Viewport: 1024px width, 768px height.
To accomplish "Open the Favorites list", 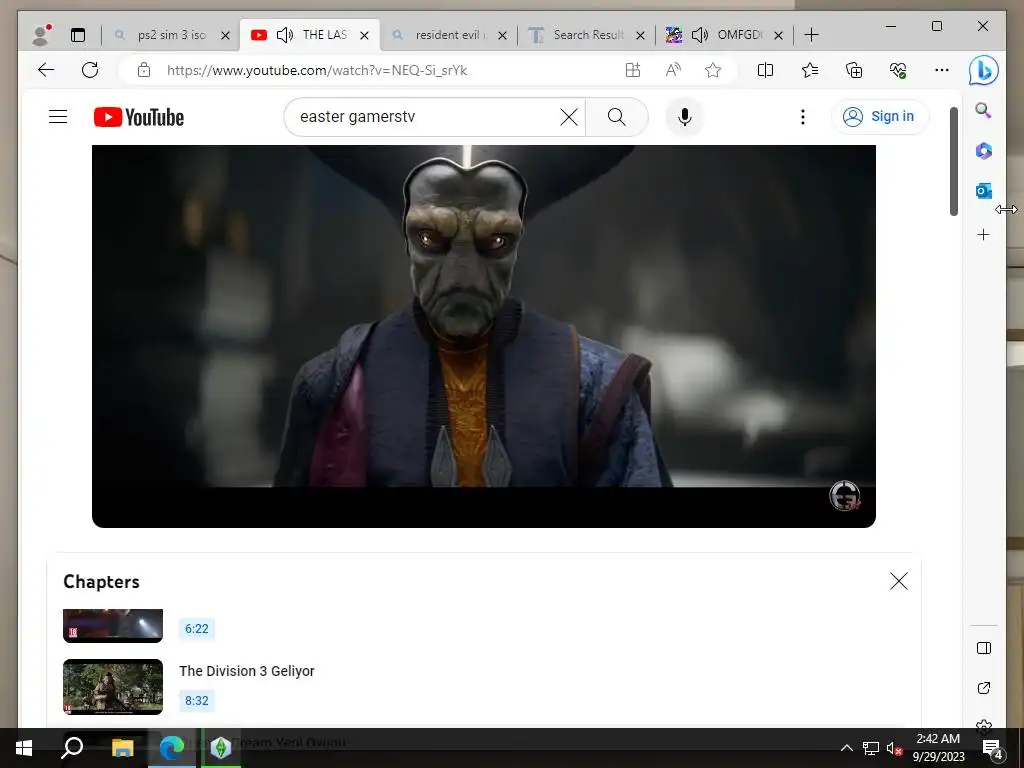I will [x=810, y=70].
